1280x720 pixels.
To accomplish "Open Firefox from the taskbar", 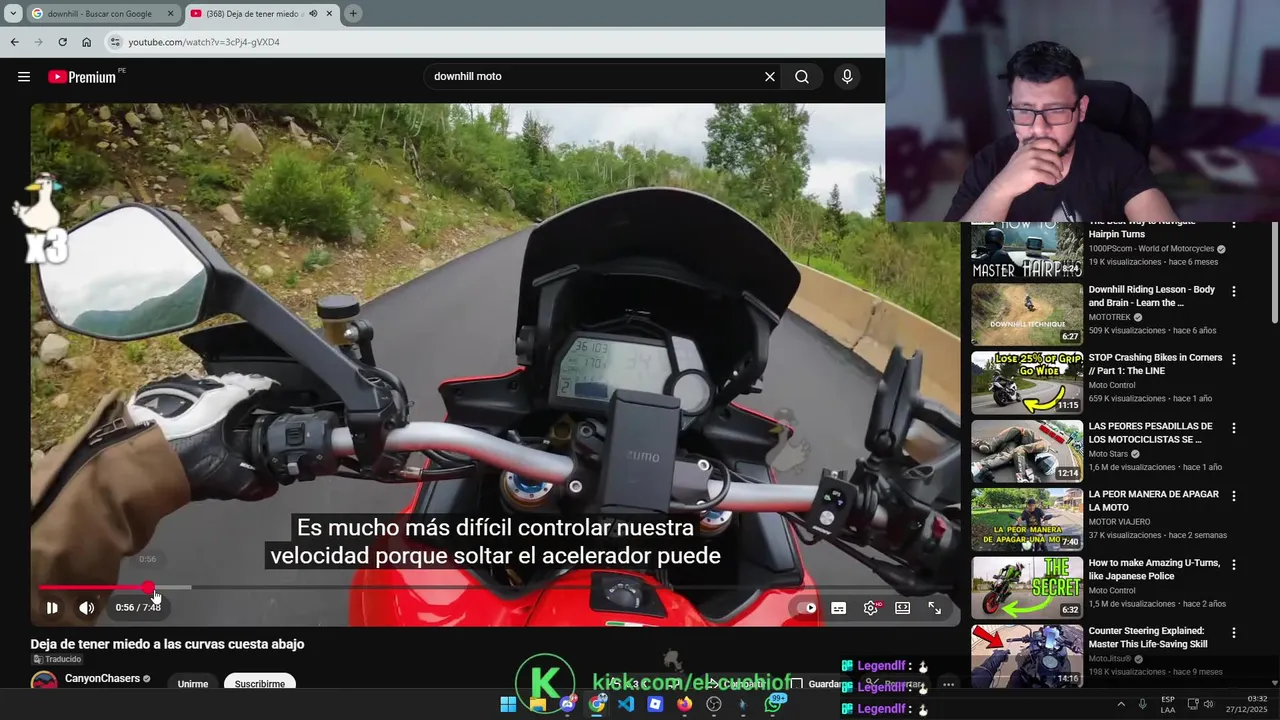I will pyautogui.click(x=684, y=704).
